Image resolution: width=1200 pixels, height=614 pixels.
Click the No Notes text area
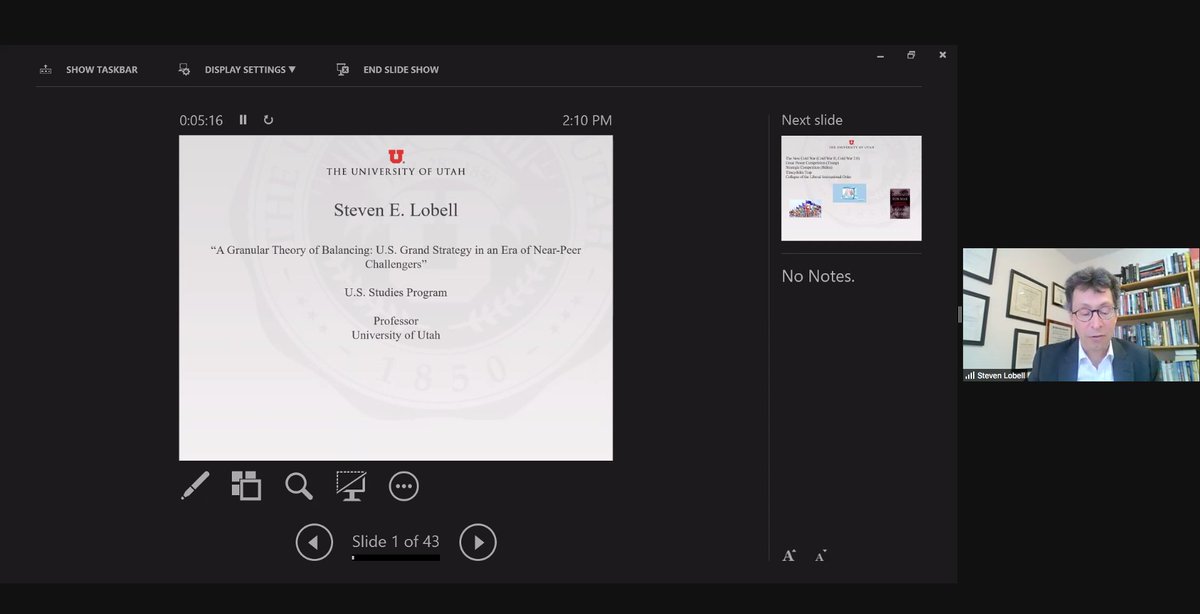click(818, 276)
